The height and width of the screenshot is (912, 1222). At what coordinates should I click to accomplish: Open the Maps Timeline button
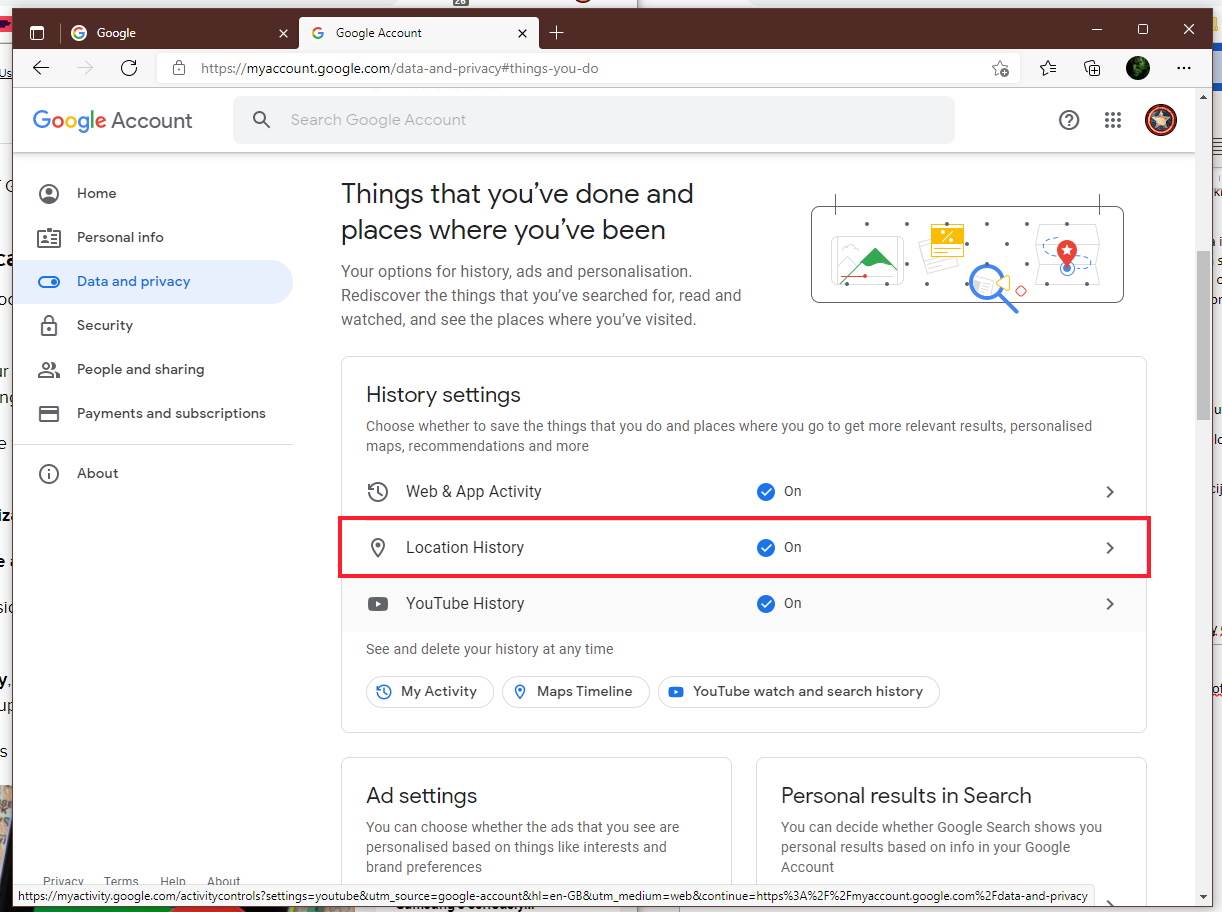(575, 692)
